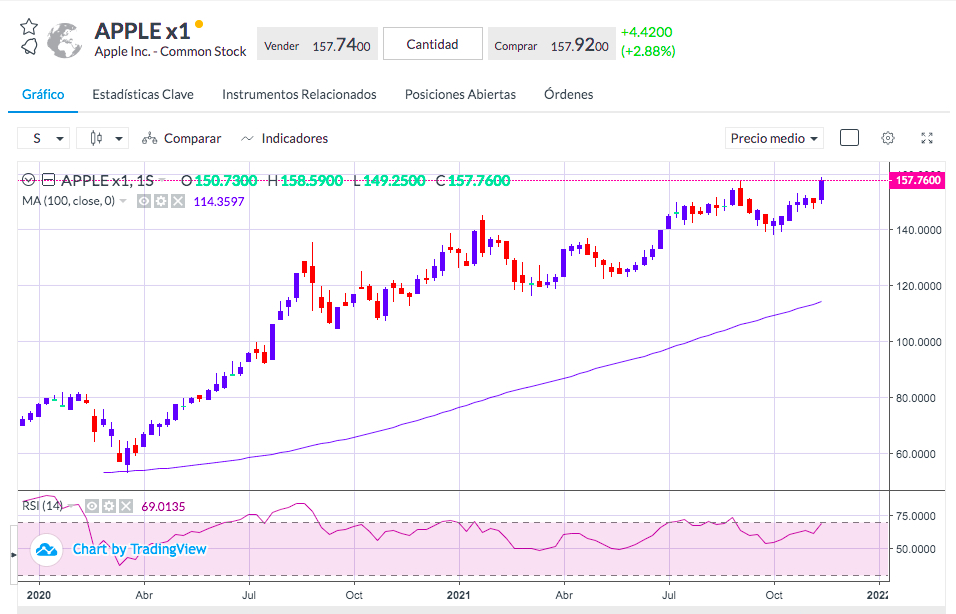Screen dimensions: 956x614
Task: Click the 50.0000 RSI axis label
Action: coord(916,549)
